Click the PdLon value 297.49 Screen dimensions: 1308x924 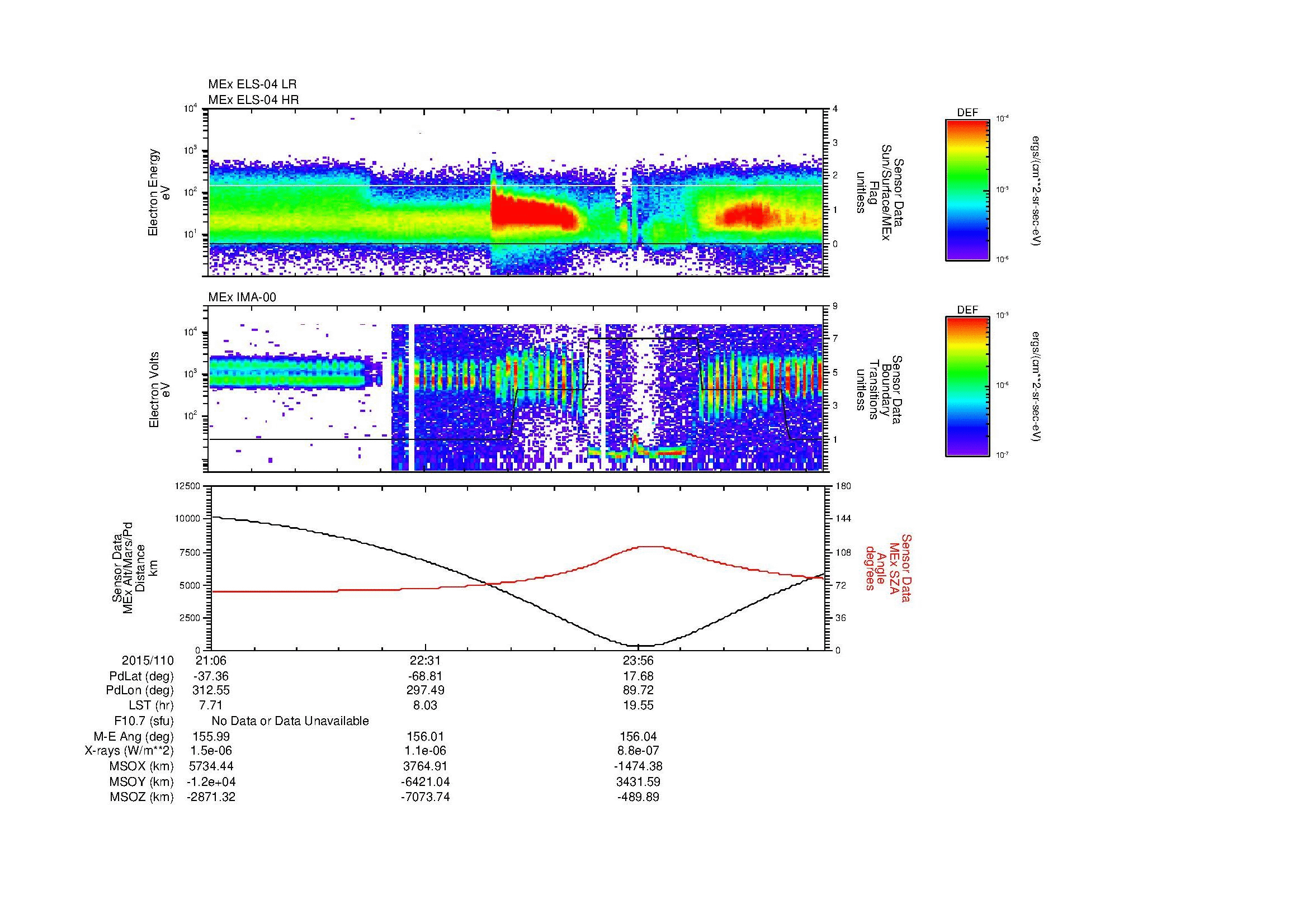(x=425, y=690)
